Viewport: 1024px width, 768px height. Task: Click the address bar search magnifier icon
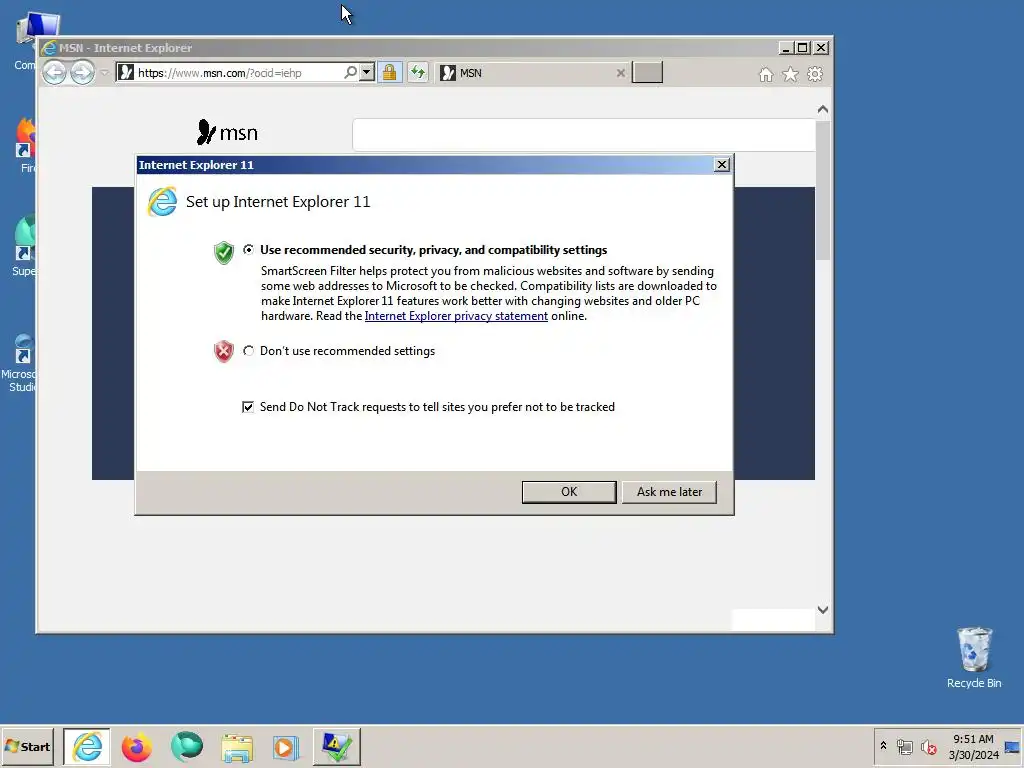351,72
